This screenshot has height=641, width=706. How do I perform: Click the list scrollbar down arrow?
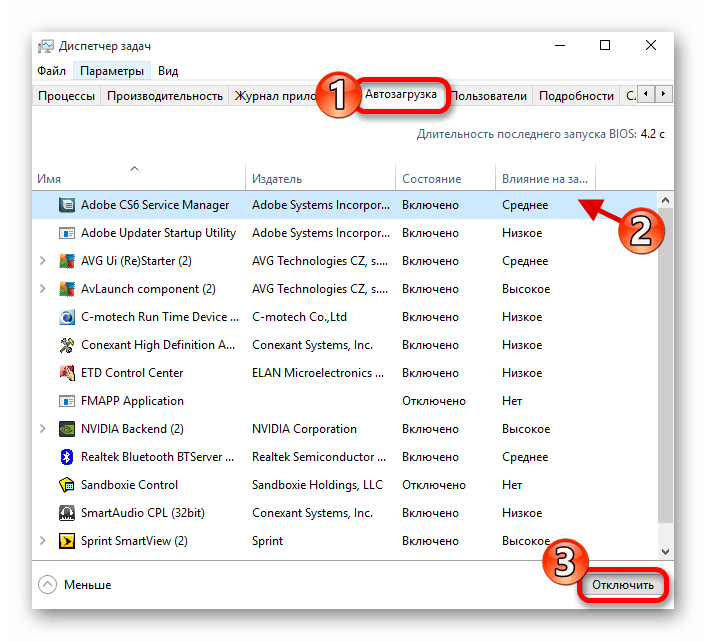[x=665, y=552]
